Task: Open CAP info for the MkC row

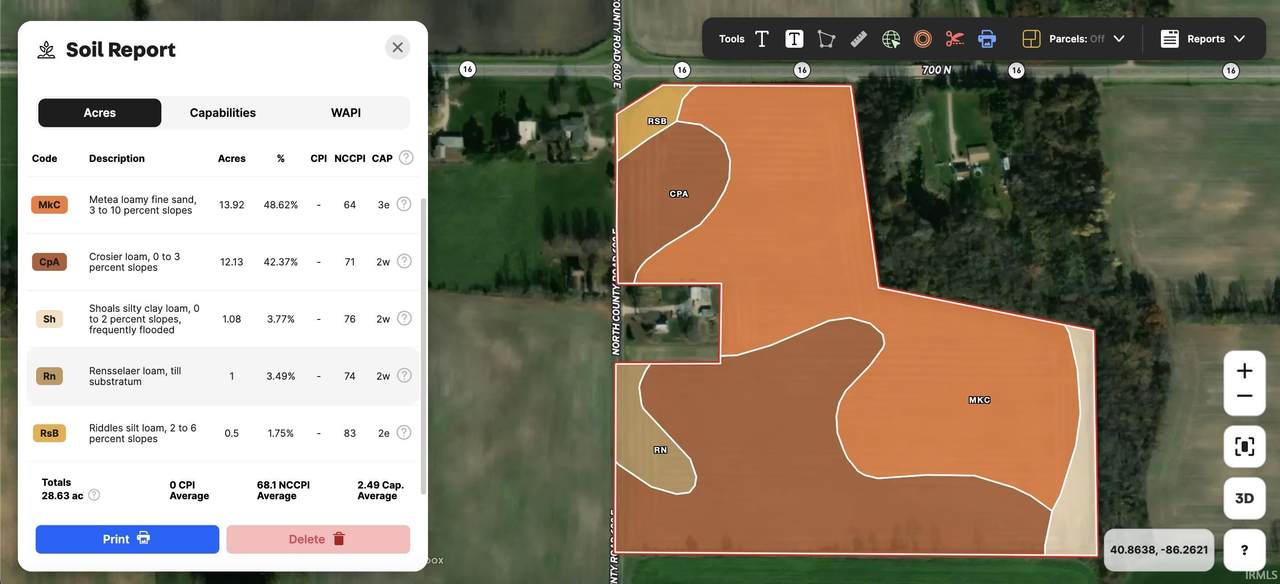Action: click(x=404, y=204)
